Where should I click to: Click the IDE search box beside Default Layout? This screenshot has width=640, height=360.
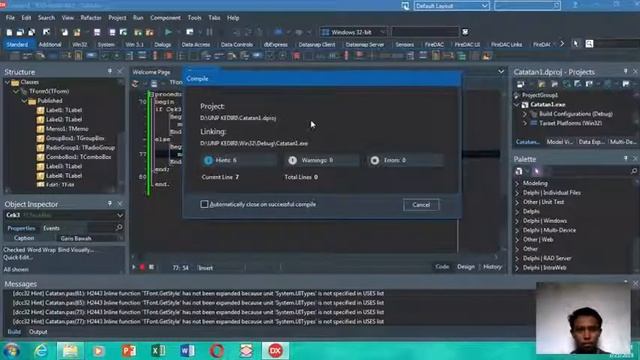(527, 6)
